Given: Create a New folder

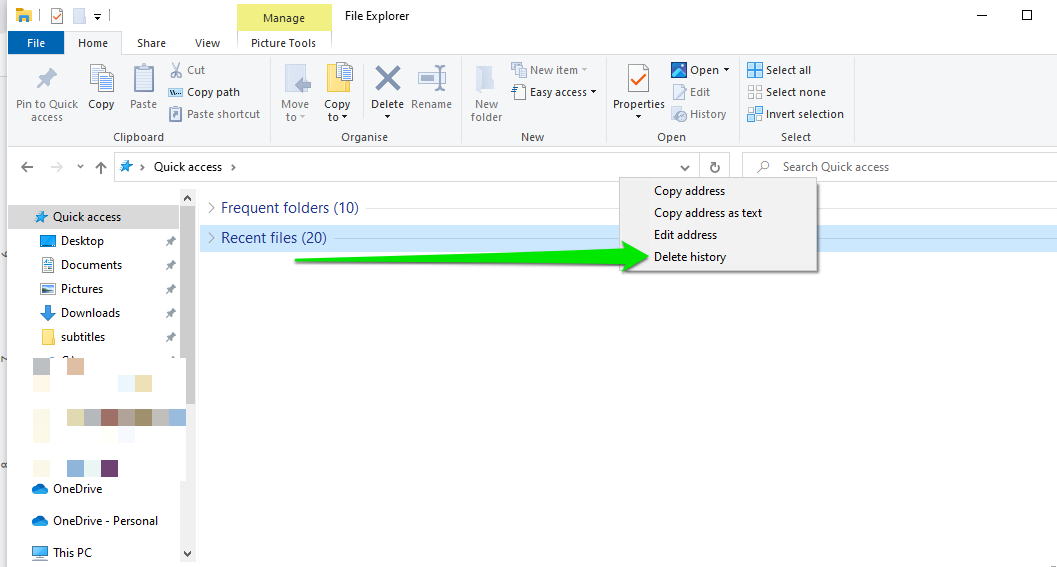Looking at the screenshot, I should [x=486, y=93].
